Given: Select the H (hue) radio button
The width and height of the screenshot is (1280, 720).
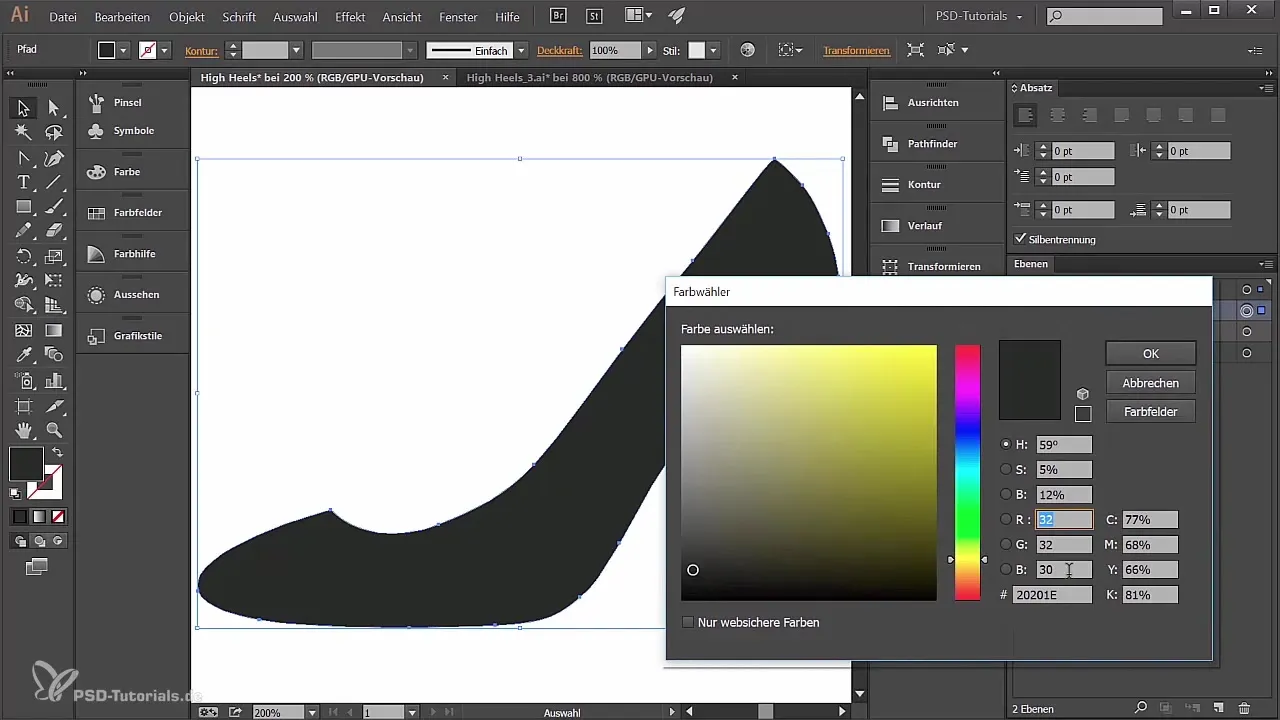Looking at the screenshot, I should point(1006,444).
